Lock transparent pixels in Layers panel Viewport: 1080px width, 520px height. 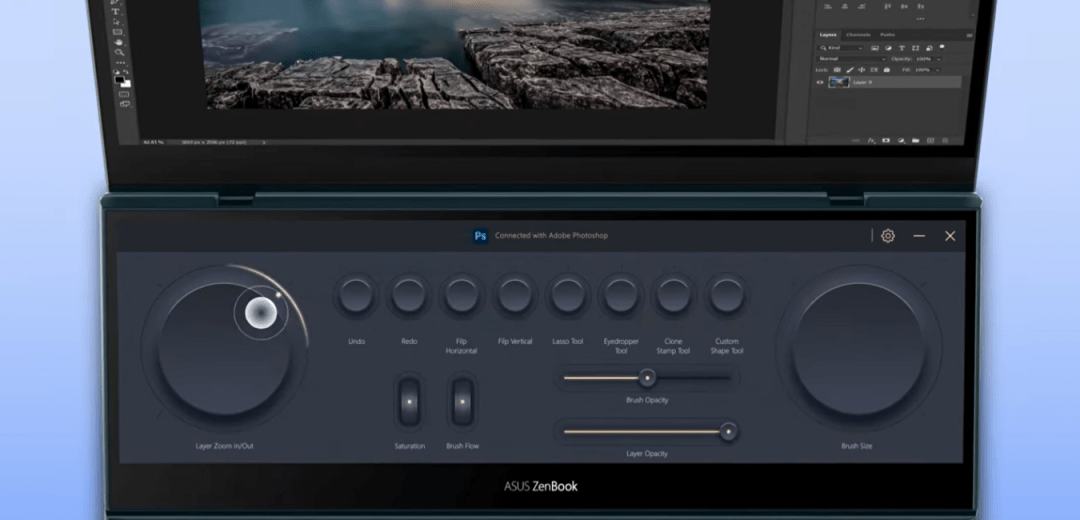(x=837, y=70)
